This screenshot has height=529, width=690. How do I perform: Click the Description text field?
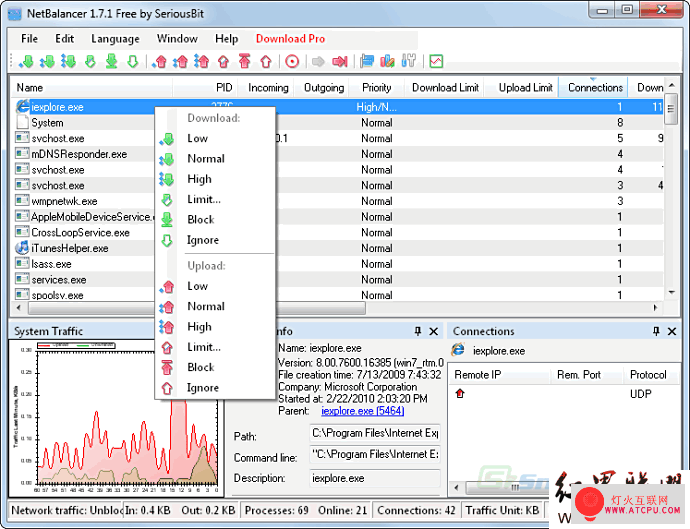(x=375, y=478)
